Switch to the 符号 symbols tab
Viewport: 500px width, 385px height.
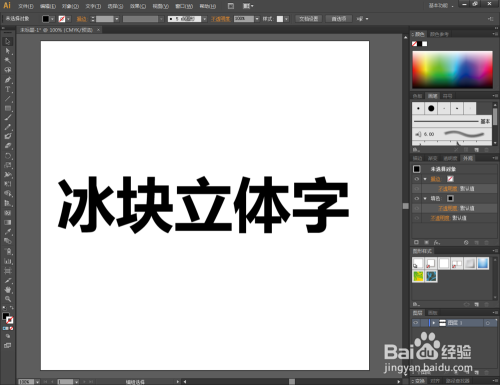447,96
